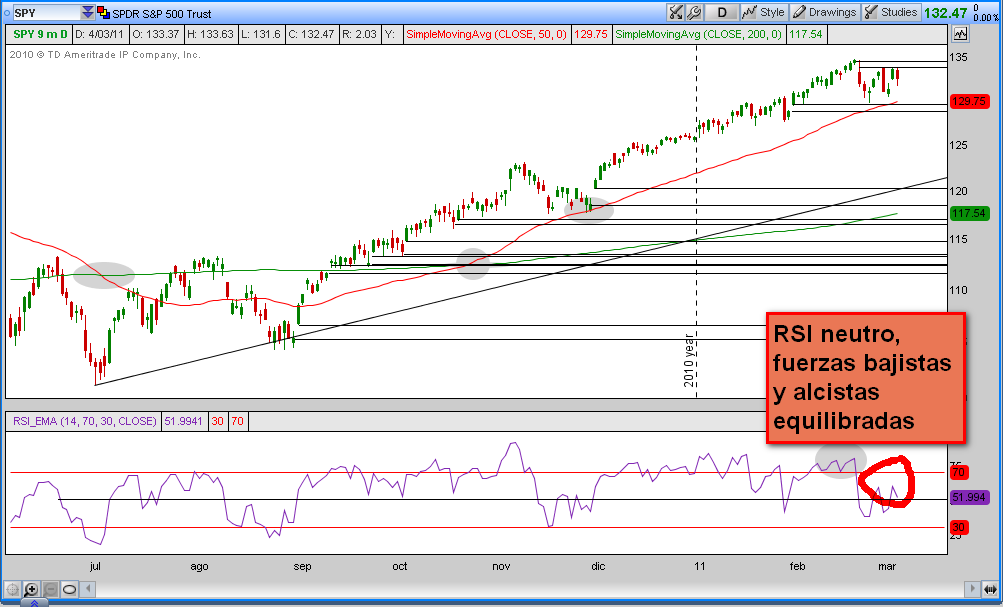Click the 129.75 red price bubble
The image size is (1003, 607).
coord(969,101)
